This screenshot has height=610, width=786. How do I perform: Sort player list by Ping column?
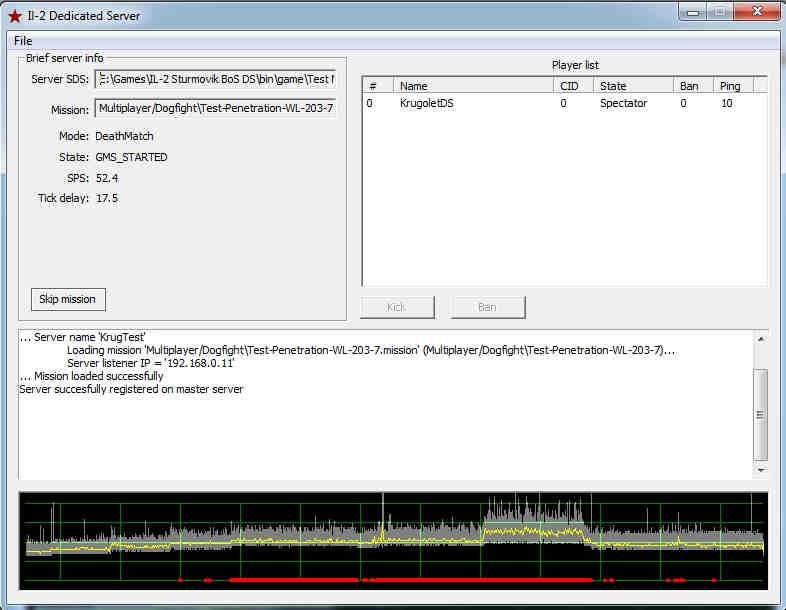[733, 86]
